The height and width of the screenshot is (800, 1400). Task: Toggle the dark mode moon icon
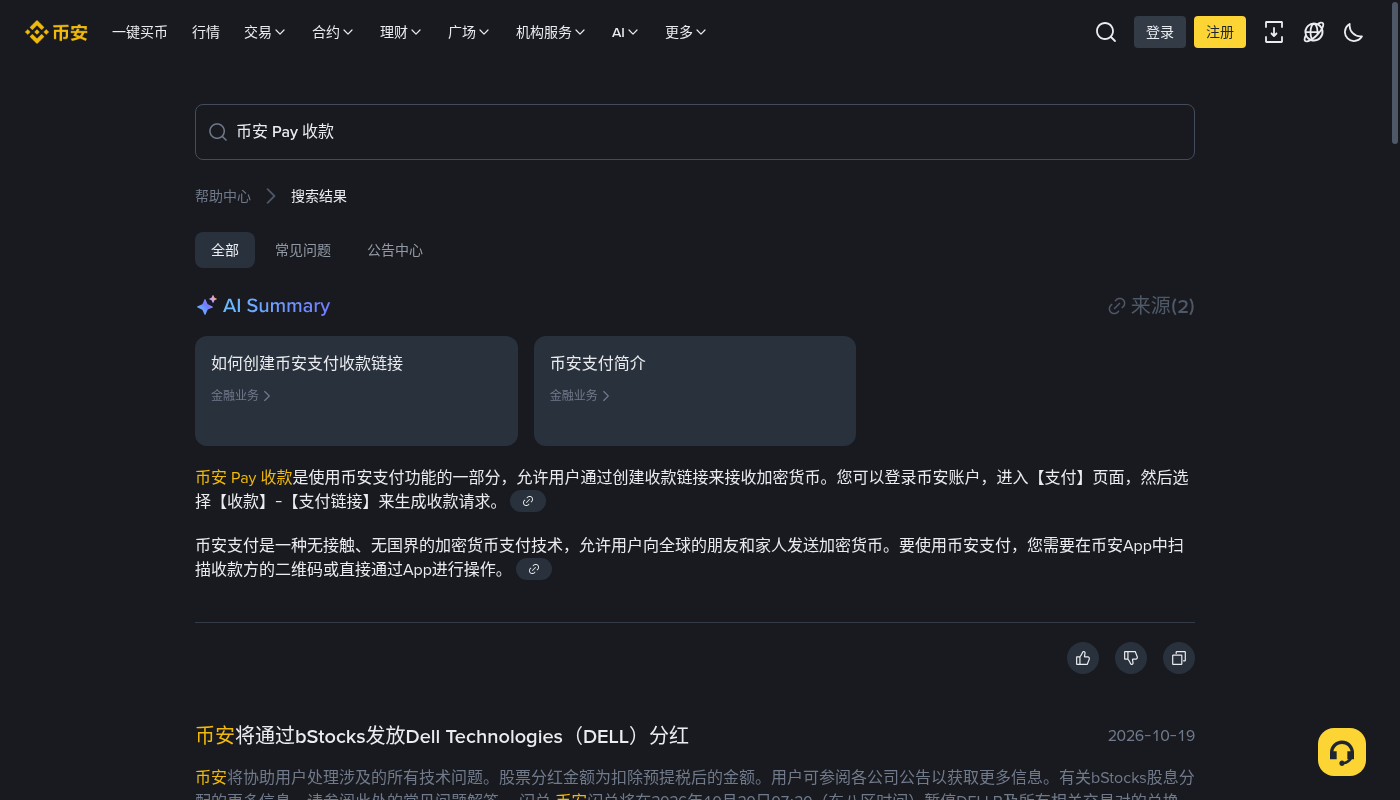coord(1354,32)
